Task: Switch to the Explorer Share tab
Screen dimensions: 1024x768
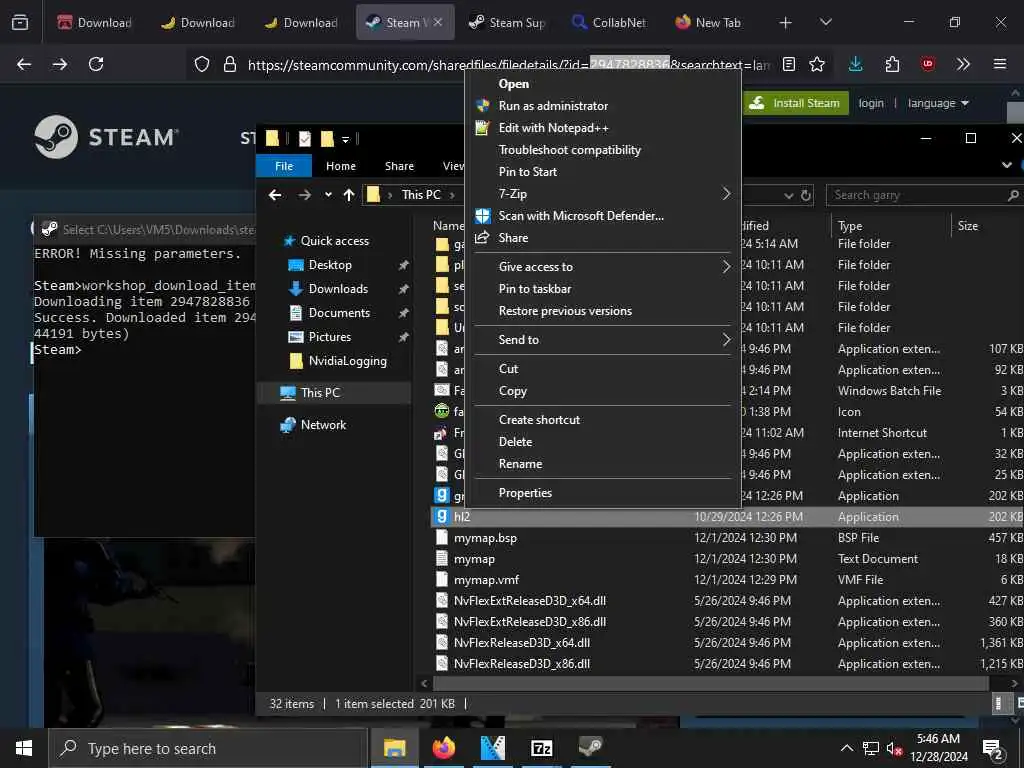Action: coord(400,166)
